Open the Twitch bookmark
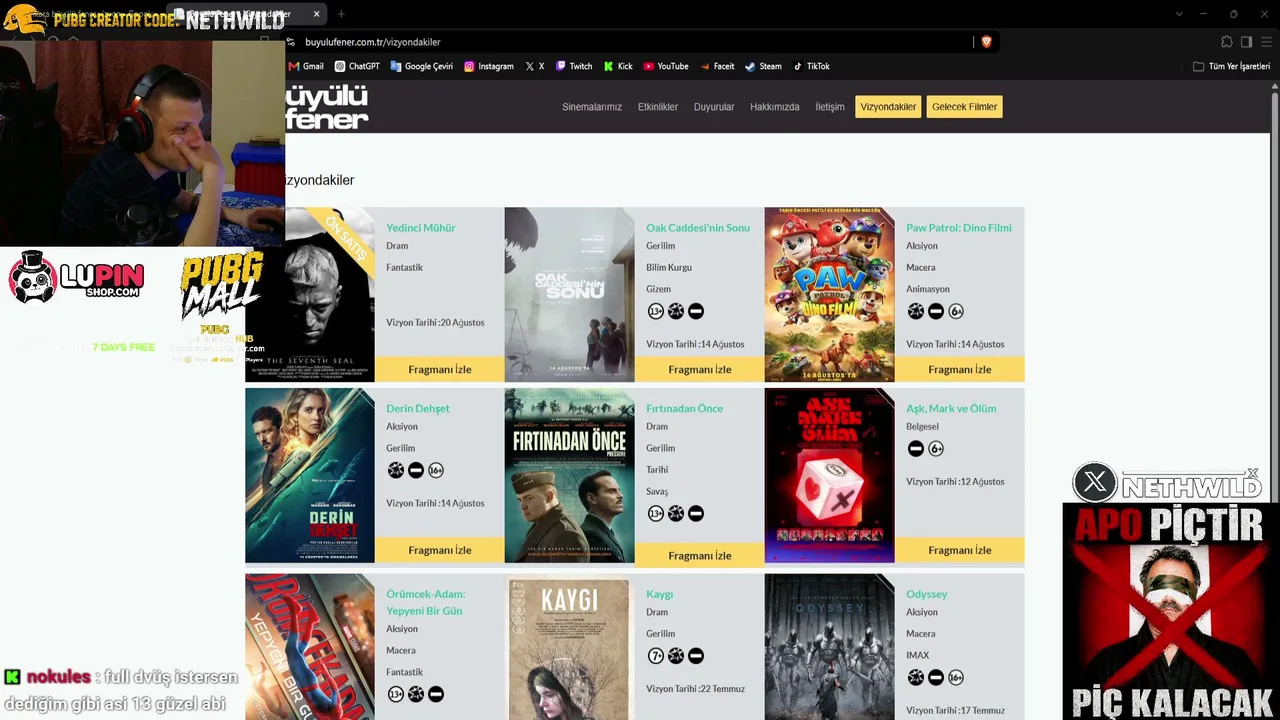The image size is (1280, 720). pos(574,66)
